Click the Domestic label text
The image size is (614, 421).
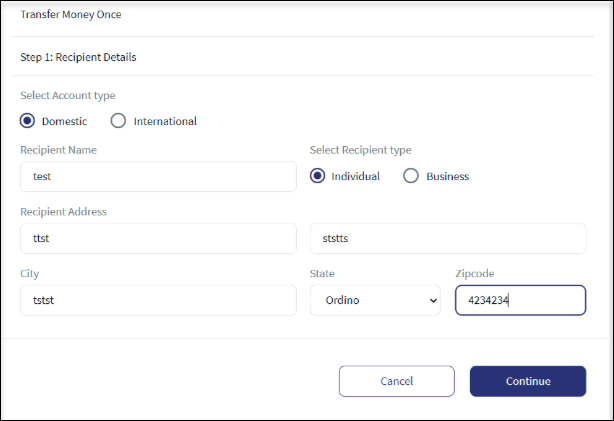click(64, 121)
